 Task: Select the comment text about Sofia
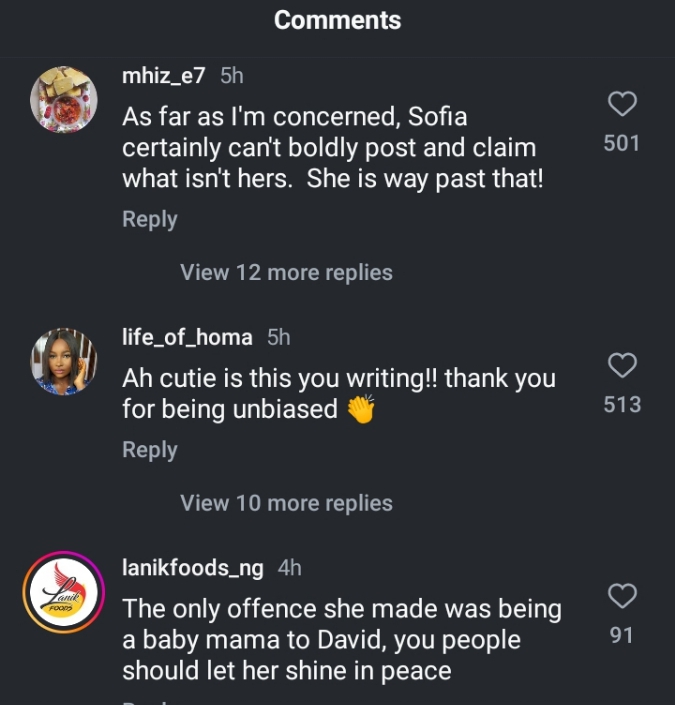pos(330,148)
